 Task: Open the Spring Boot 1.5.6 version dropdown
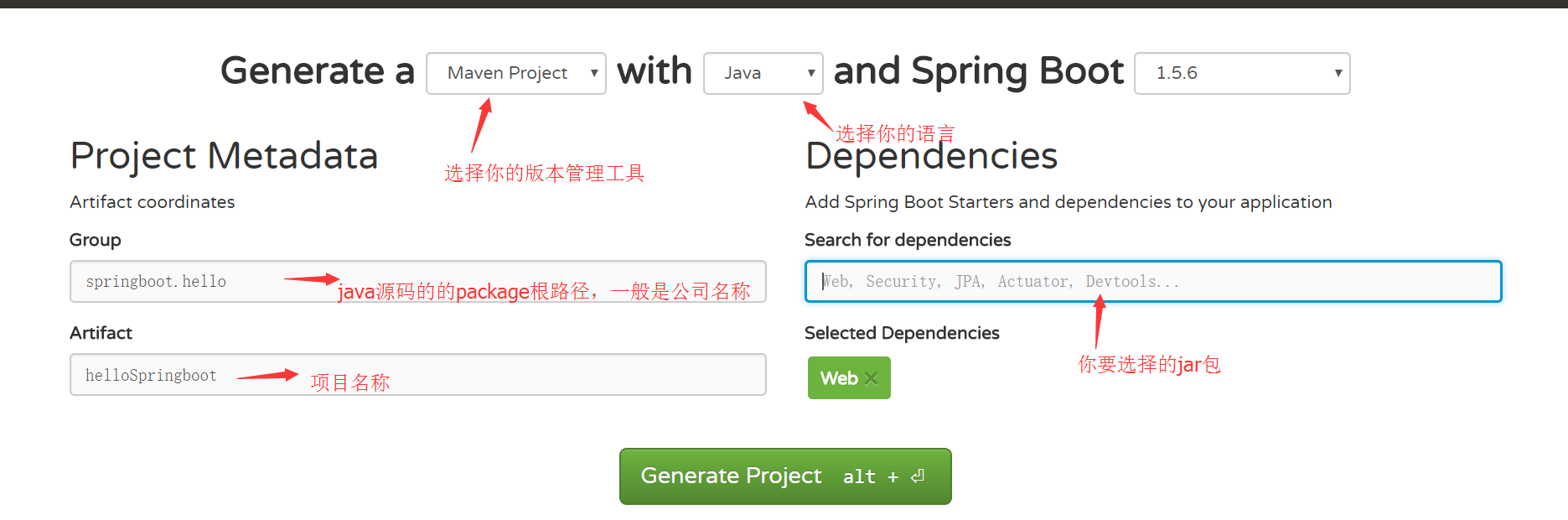pyautogui.click(x=1241, y=74)
